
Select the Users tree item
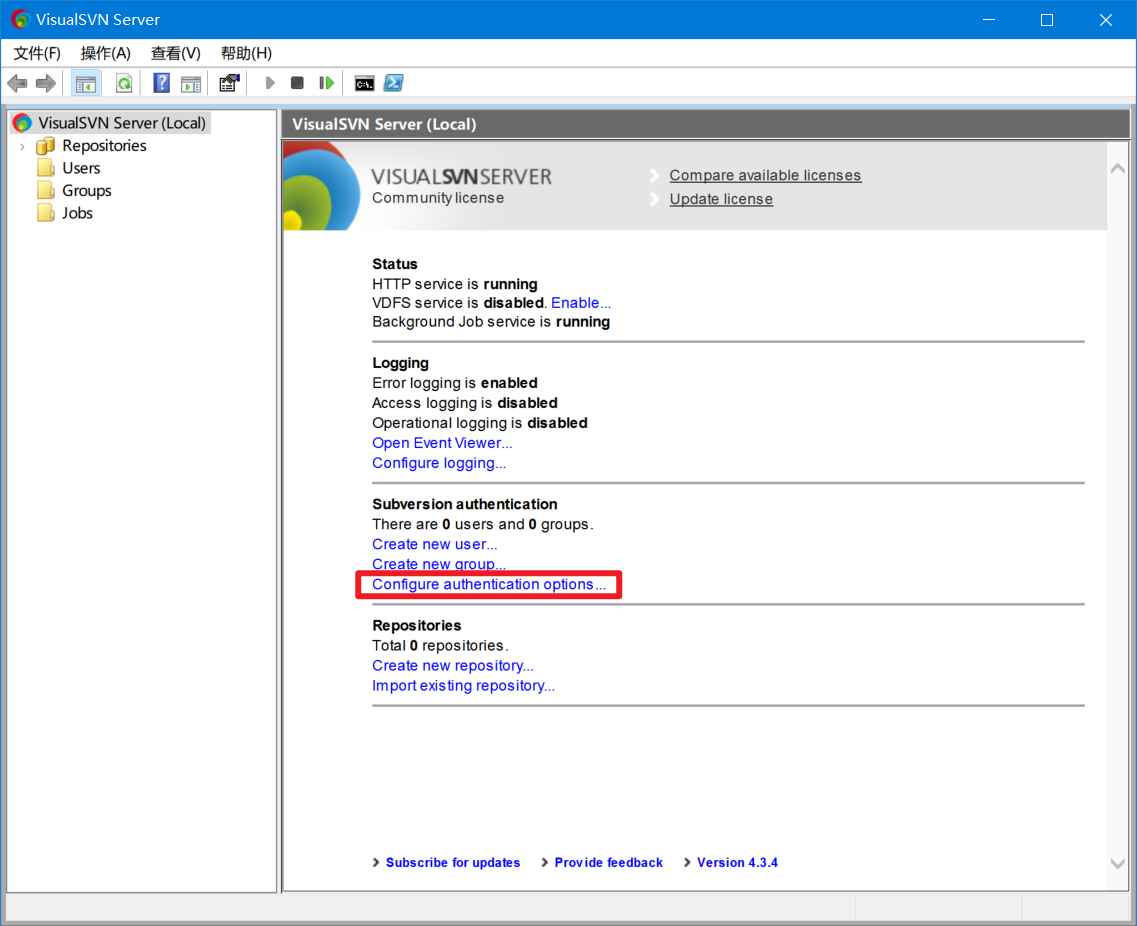(x=81, y=168)
